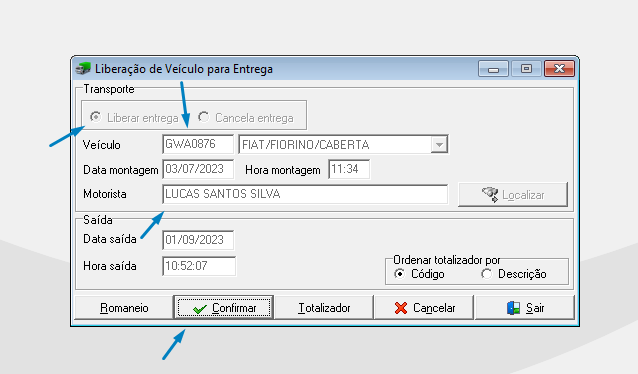Close the window with the red X

click(559, 69)
